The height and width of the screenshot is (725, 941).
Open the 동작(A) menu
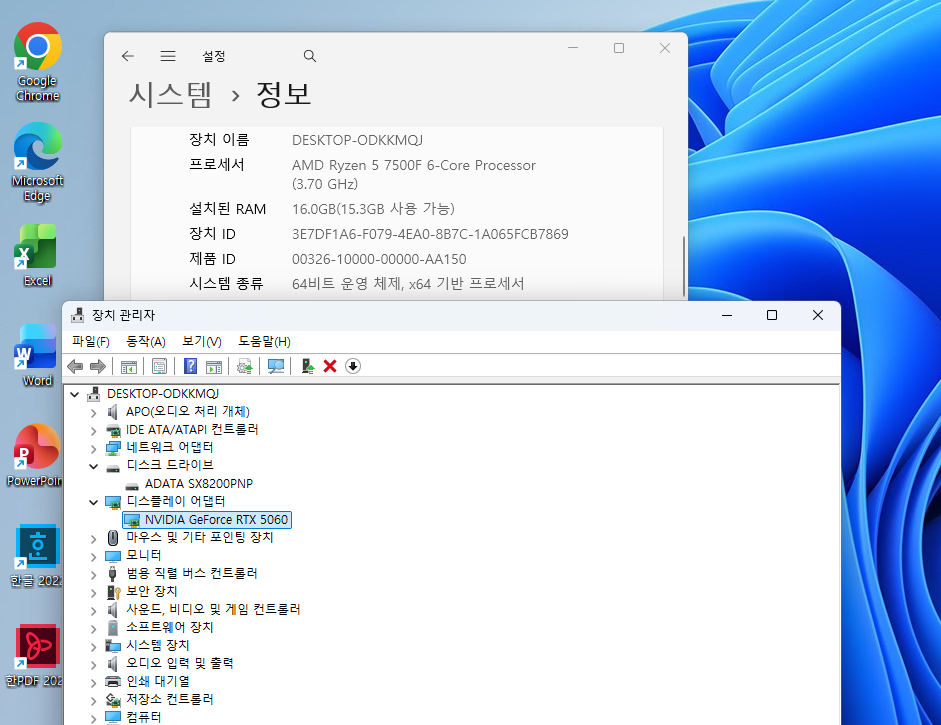(x=145, y=341)
